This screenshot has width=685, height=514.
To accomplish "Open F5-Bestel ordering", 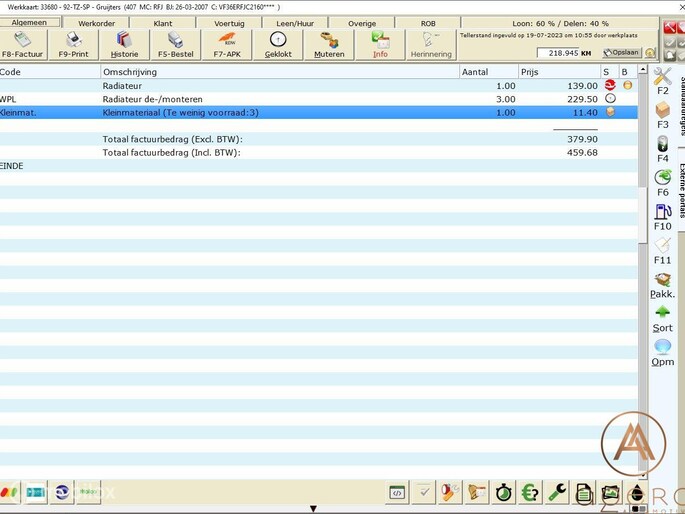I will [175, 44].
